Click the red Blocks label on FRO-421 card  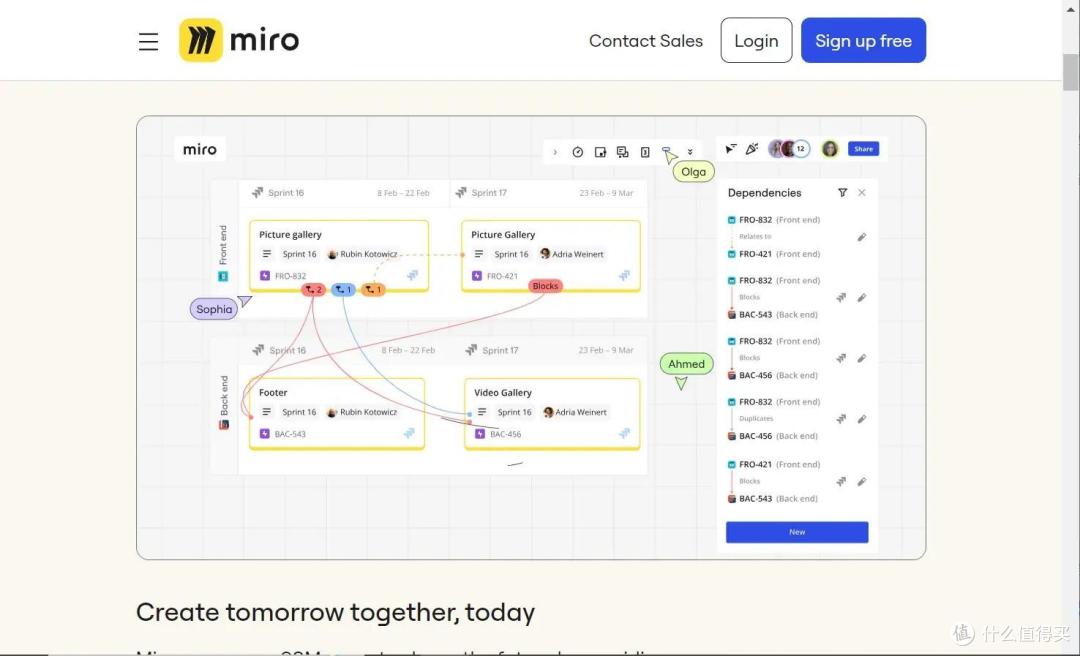[545, 286]
